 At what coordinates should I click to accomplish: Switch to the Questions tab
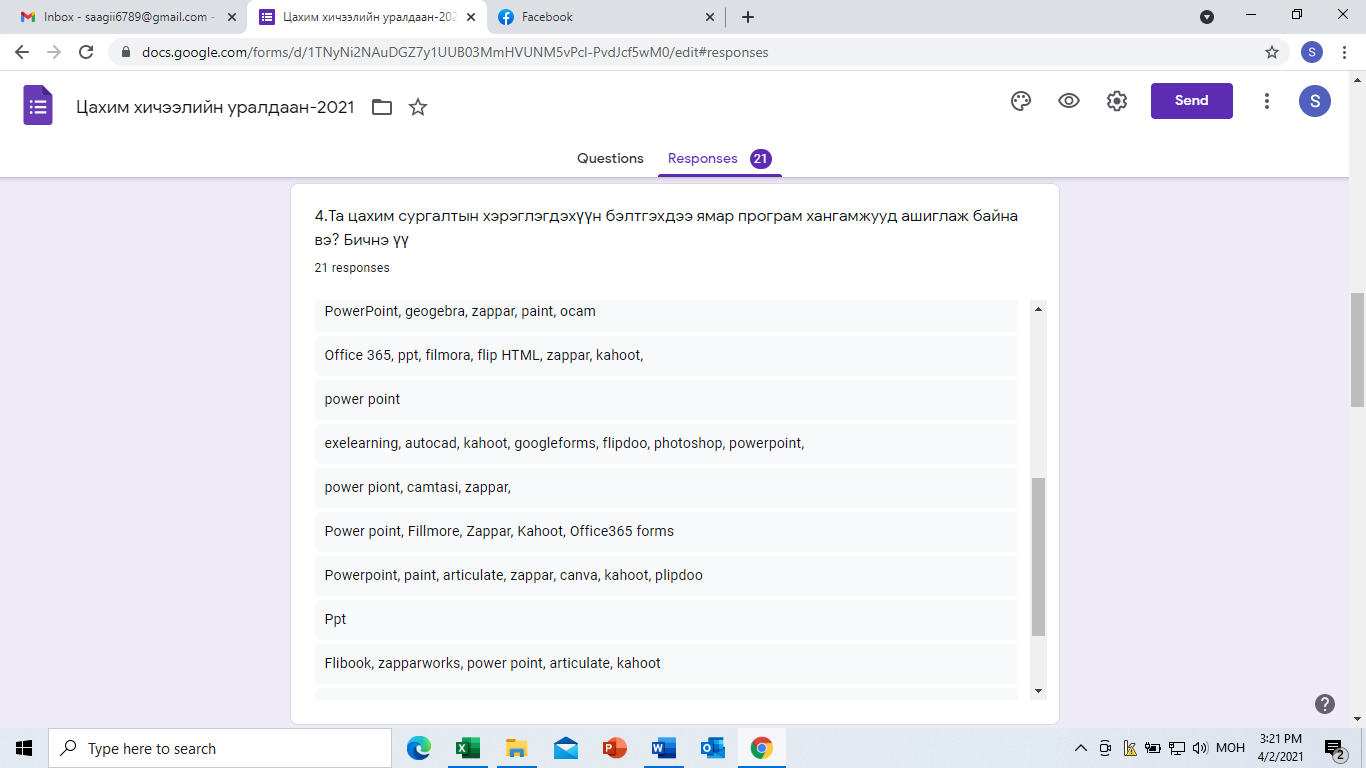[x=610, y=158]
